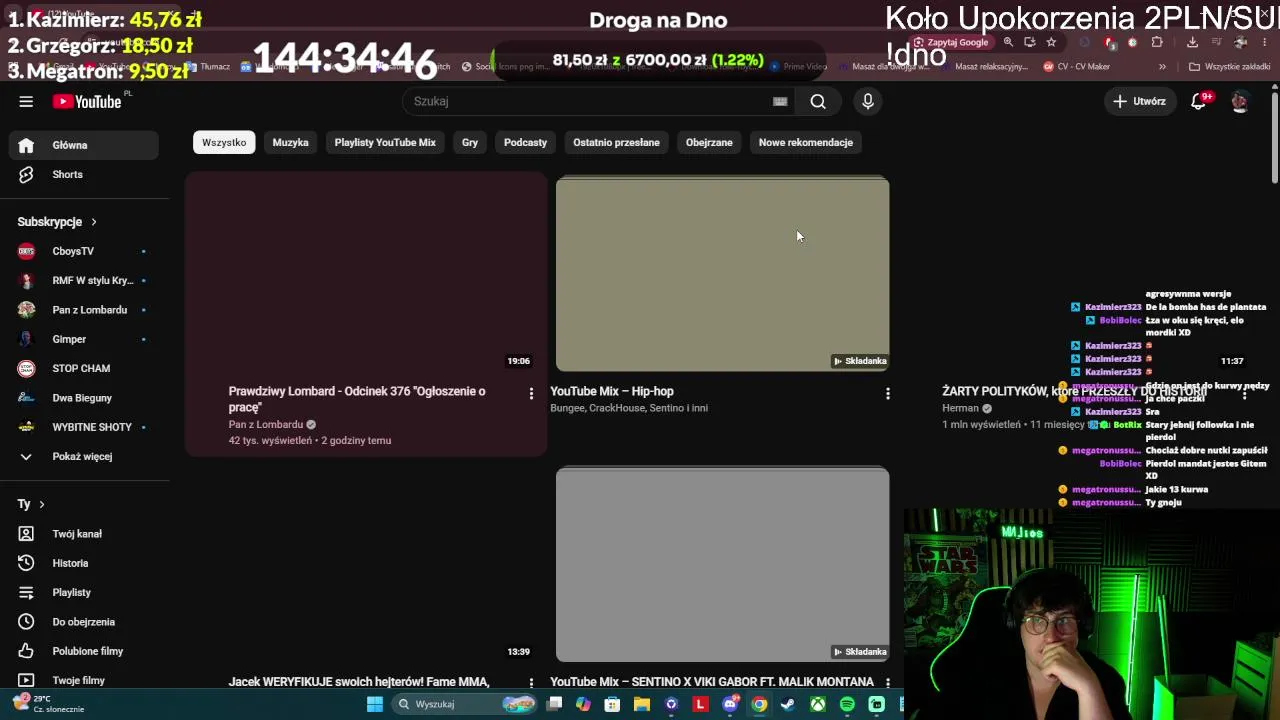Open Pan z Lombardu subscription channel
The width and height of the screenshot is (1280, 720).
pyautogui.click(x=83, y=310)
